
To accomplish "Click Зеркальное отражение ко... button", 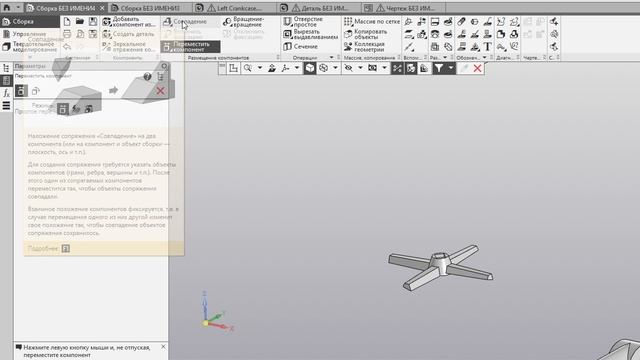I will (129, 47).
